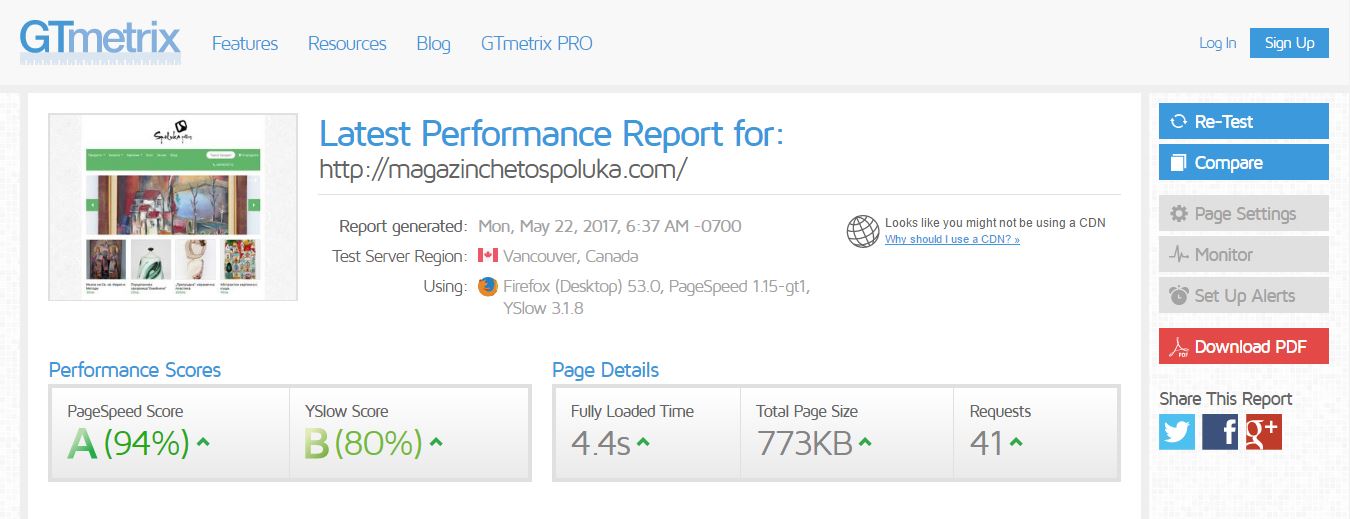The width and height of the screenshot is (1350, 519).
Task: Click the Page Details heading
Action: 605,370
